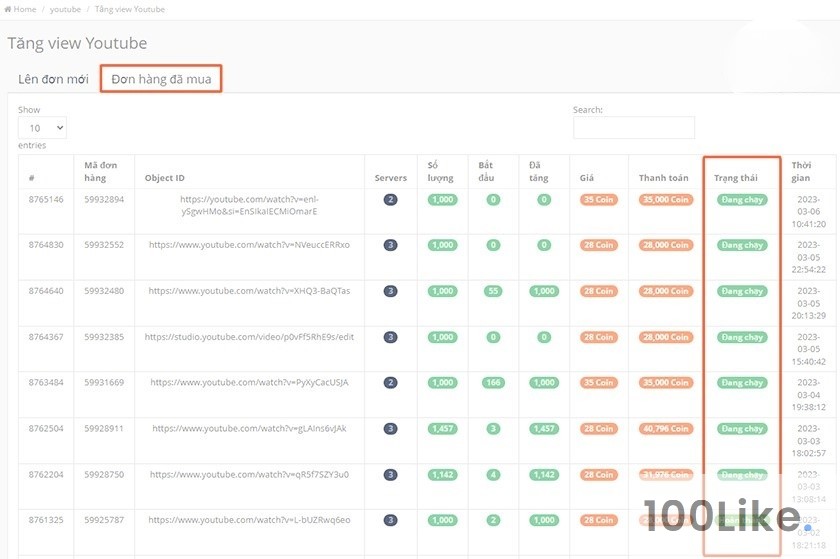This screenshot has width=840, height=559.
Task: Switch to the Đơn hàng đã mua tab
Action: click(x=161, y=79)
